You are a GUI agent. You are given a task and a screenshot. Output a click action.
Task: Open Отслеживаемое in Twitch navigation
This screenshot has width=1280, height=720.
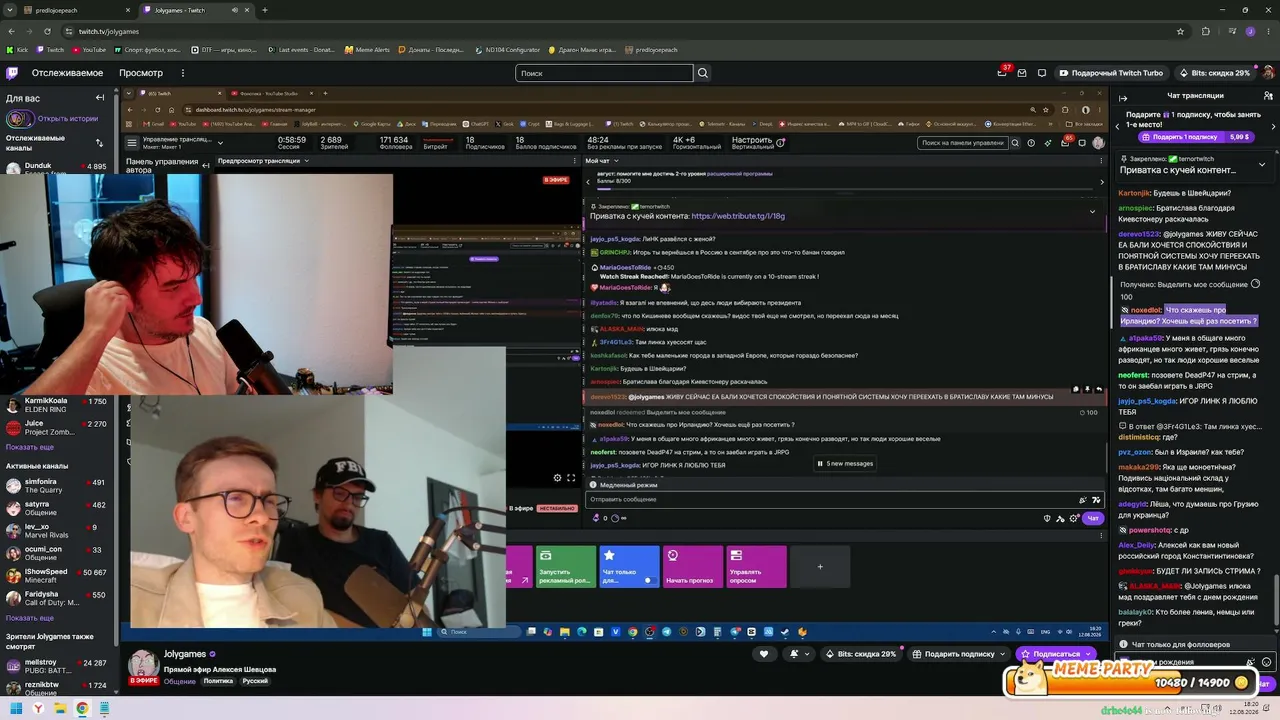67,73
